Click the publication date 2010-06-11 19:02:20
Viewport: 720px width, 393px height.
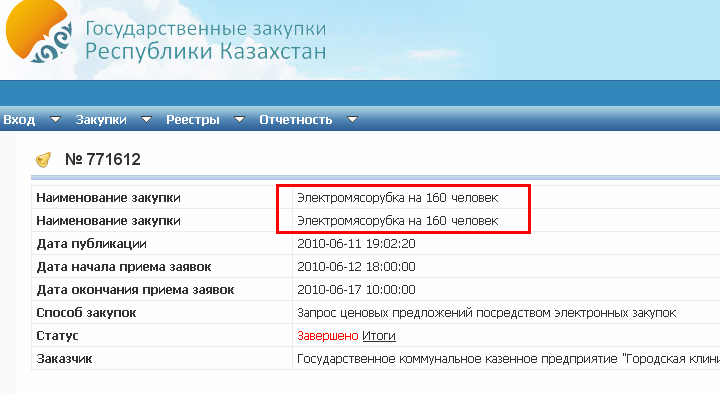tap(356, 244)
